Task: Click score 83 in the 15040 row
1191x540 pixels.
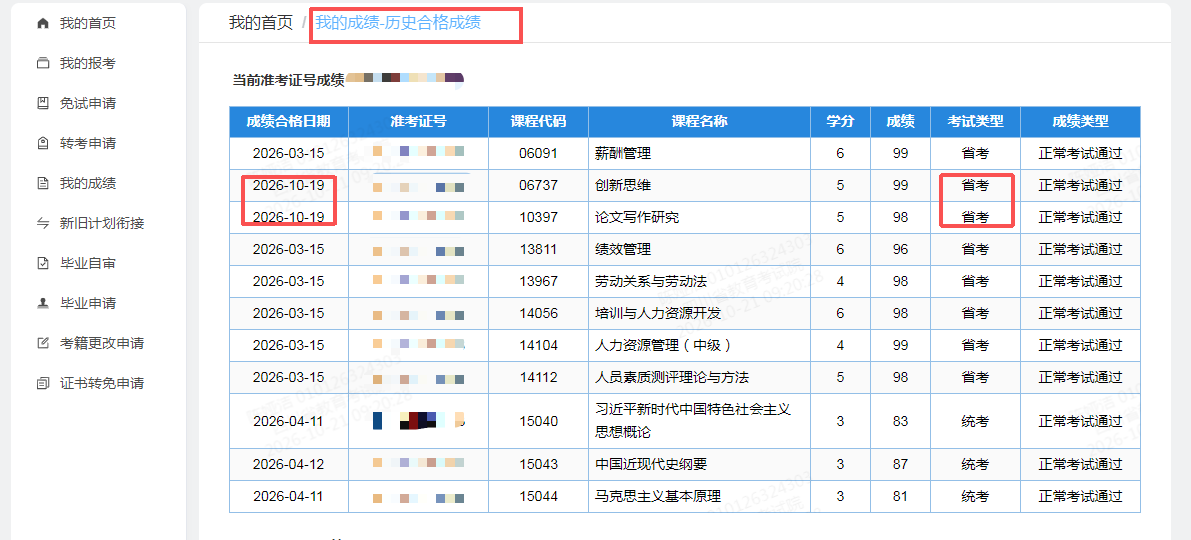Action: (901, 421)
